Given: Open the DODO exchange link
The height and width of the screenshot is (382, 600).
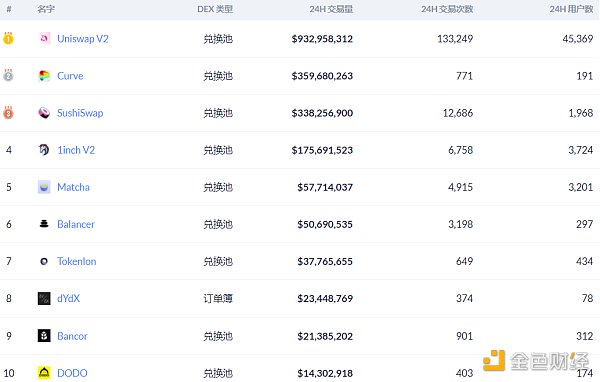Looking at the screenshot, I should pyautogui.click(x=72, y=373).
